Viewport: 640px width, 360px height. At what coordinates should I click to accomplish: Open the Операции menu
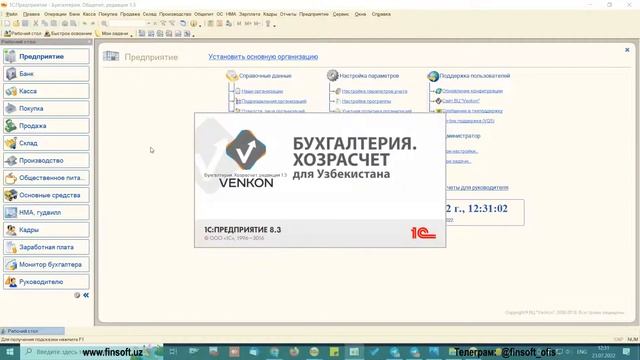pos(55,14)
